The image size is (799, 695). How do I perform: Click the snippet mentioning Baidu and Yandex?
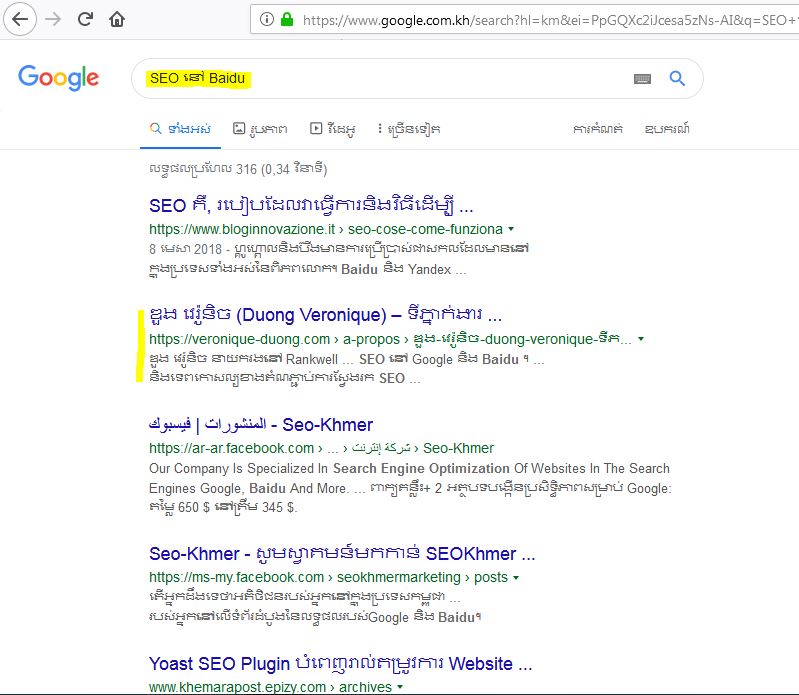pos(307,269)
